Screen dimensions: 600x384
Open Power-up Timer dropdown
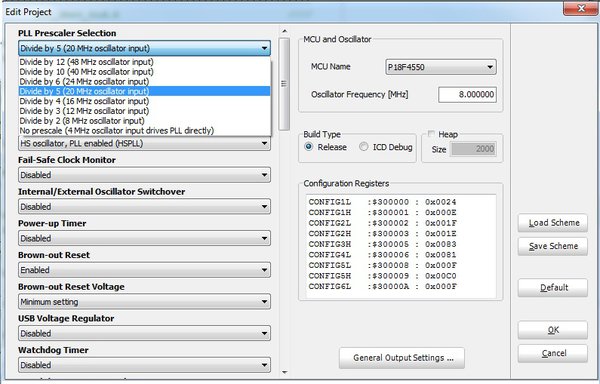tap(144, 239)
